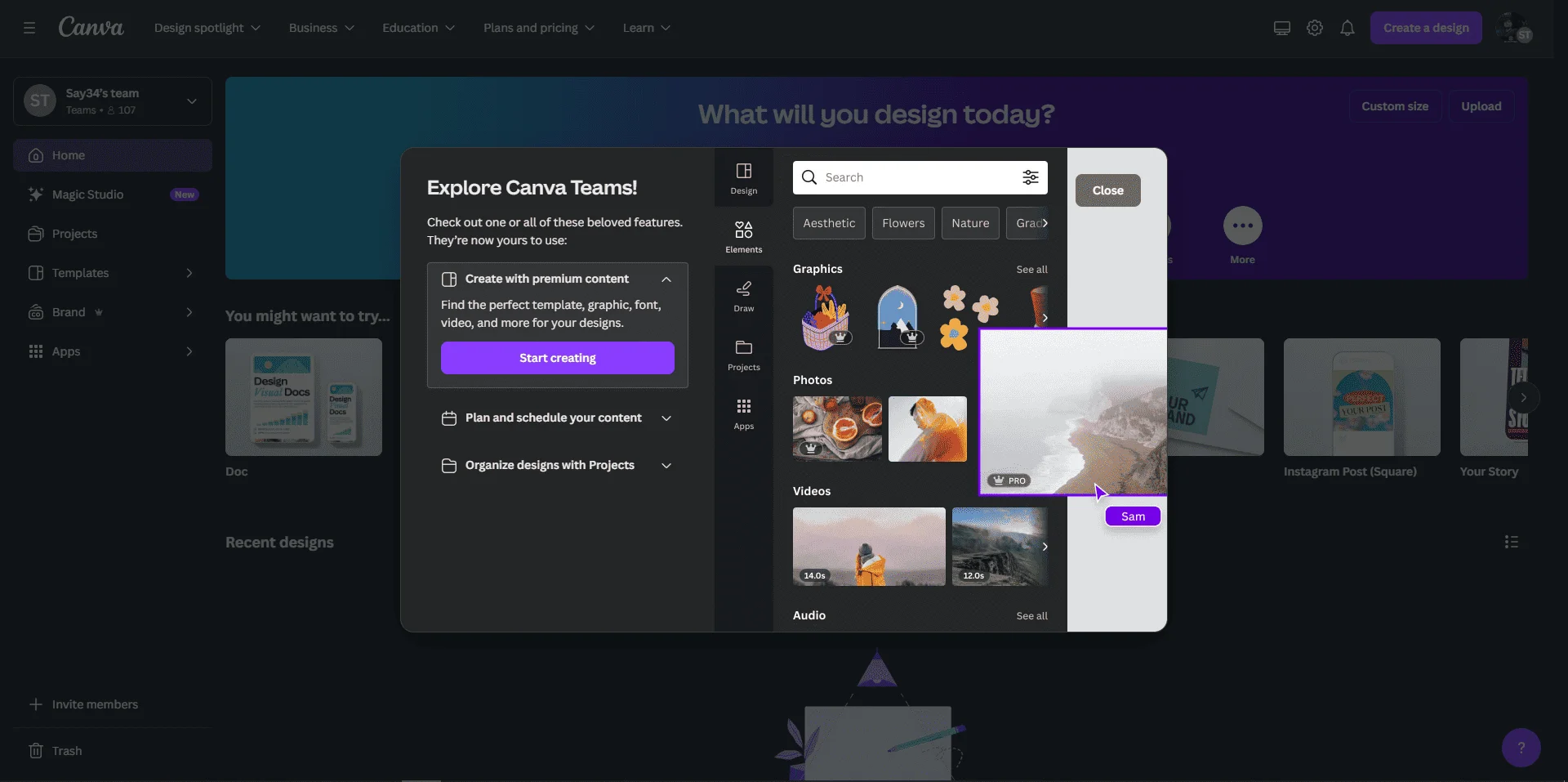Click the Search elements input field
This screenshot has width=1568, height=782.
click(x=920, y=177)
